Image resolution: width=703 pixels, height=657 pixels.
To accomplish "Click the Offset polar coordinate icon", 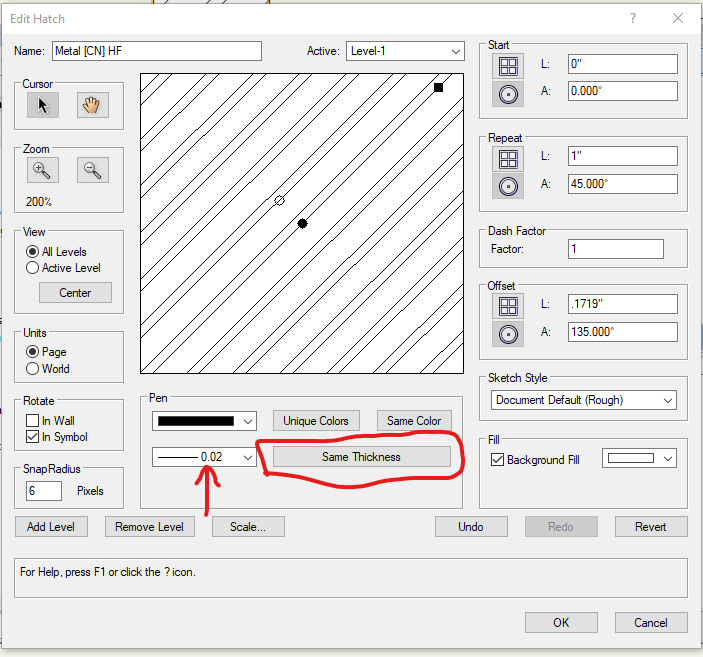I will tap(509, 333).
